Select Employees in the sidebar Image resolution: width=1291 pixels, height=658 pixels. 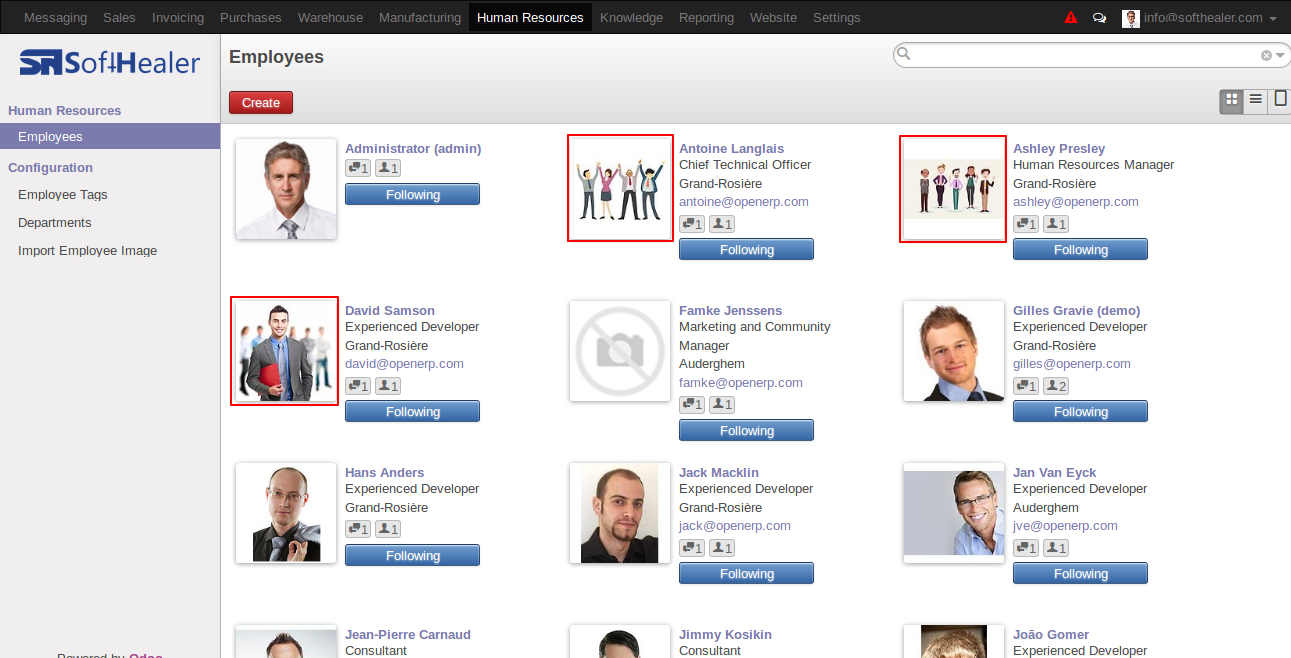(110, 137)
